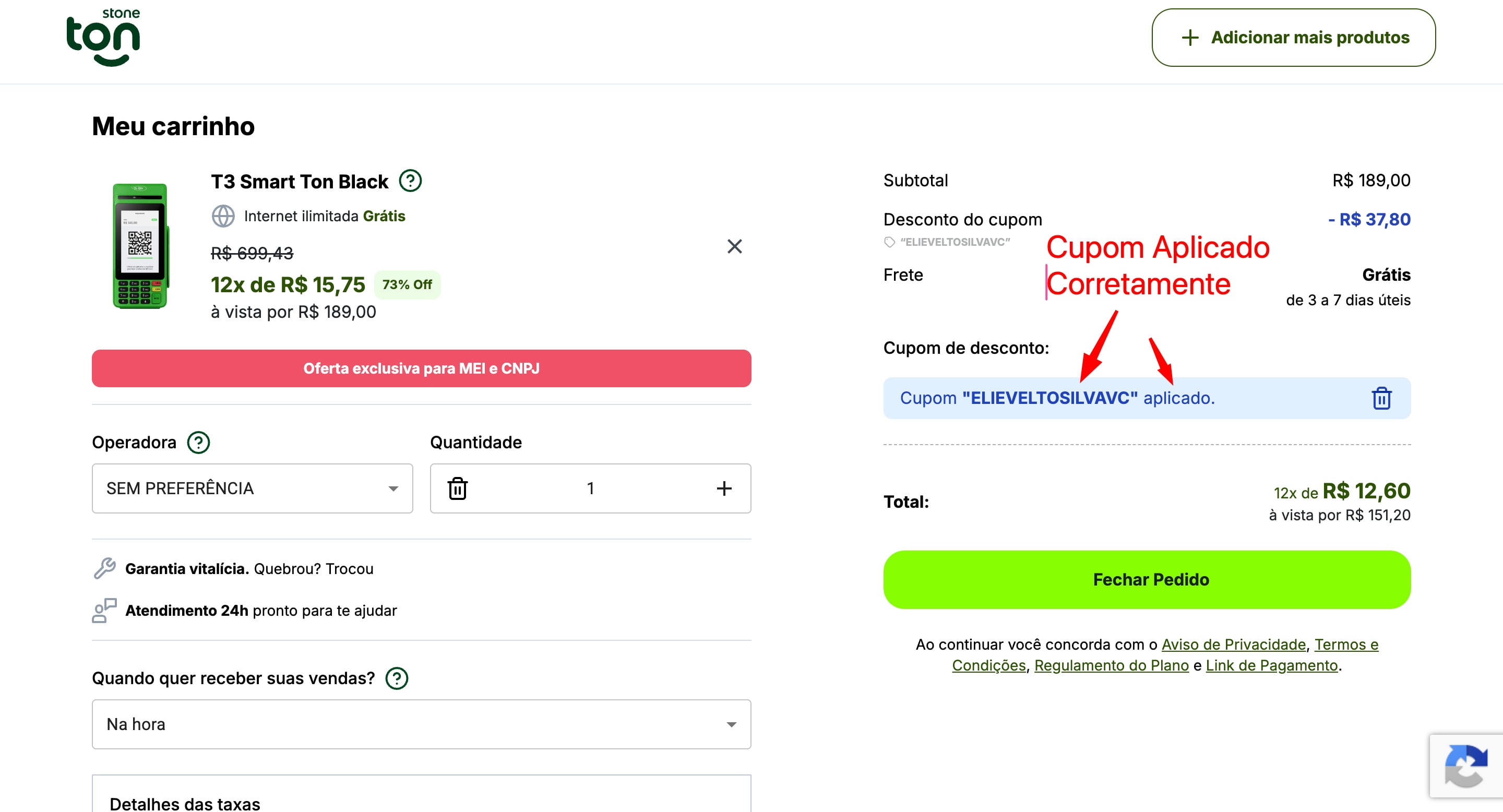Click the coupon tag icon under Desconto do cupom
This screenshot has height=812, width=1503.
coord(889,242)
